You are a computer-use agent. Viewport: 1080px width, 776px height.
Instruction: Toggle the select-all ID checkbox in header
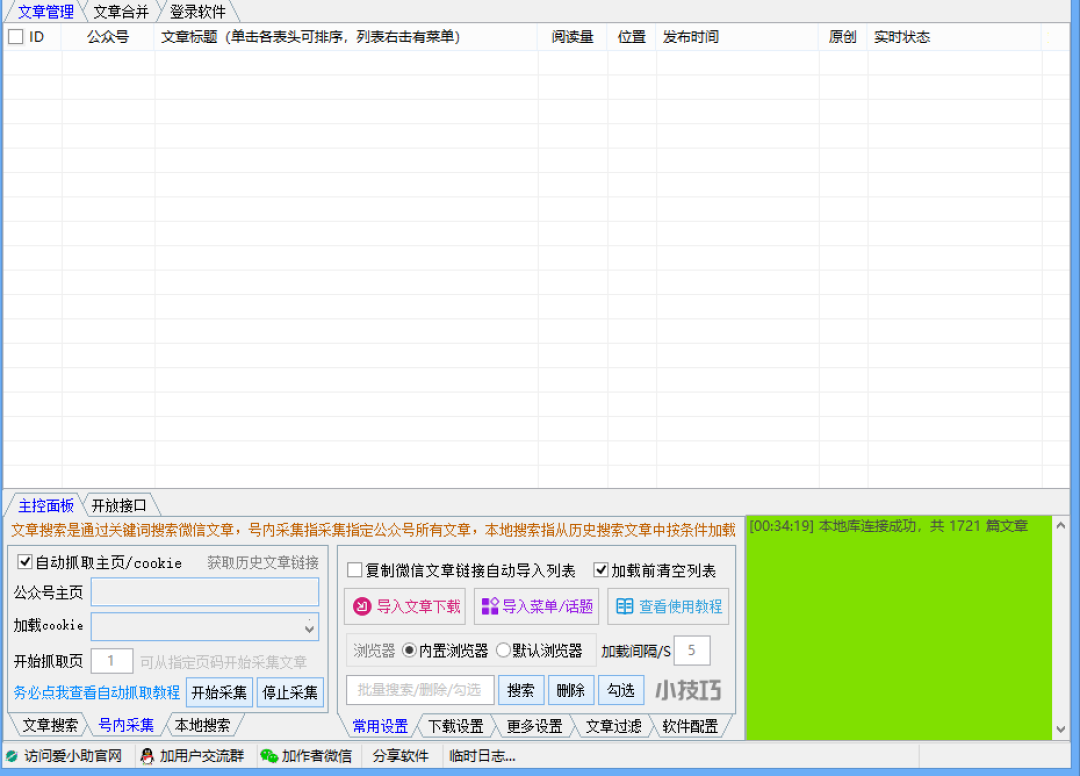click(16, 37)
